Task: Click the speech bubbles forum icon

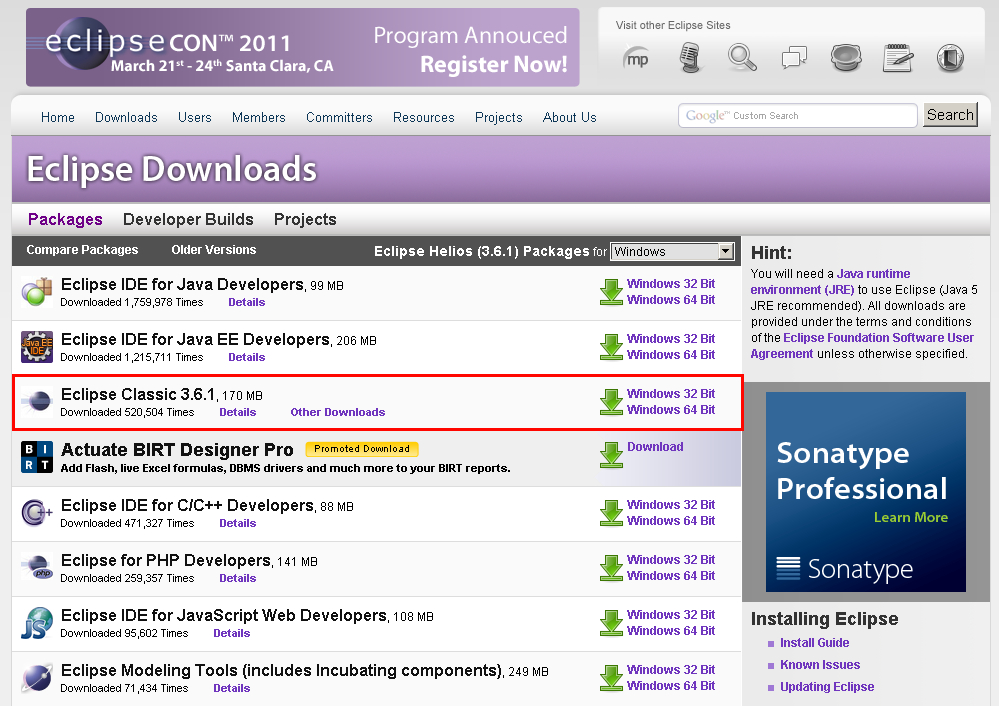Action: [795, 58]
